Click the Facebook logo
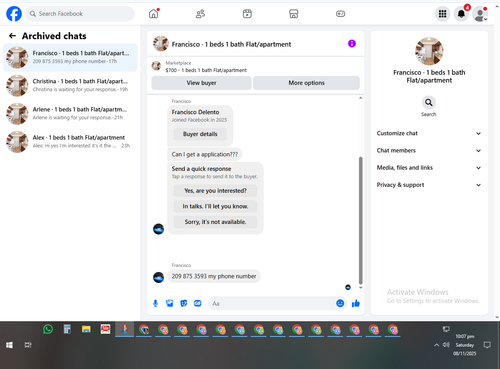The width and height of the screenshot is (500, 369). coord(14,14)
